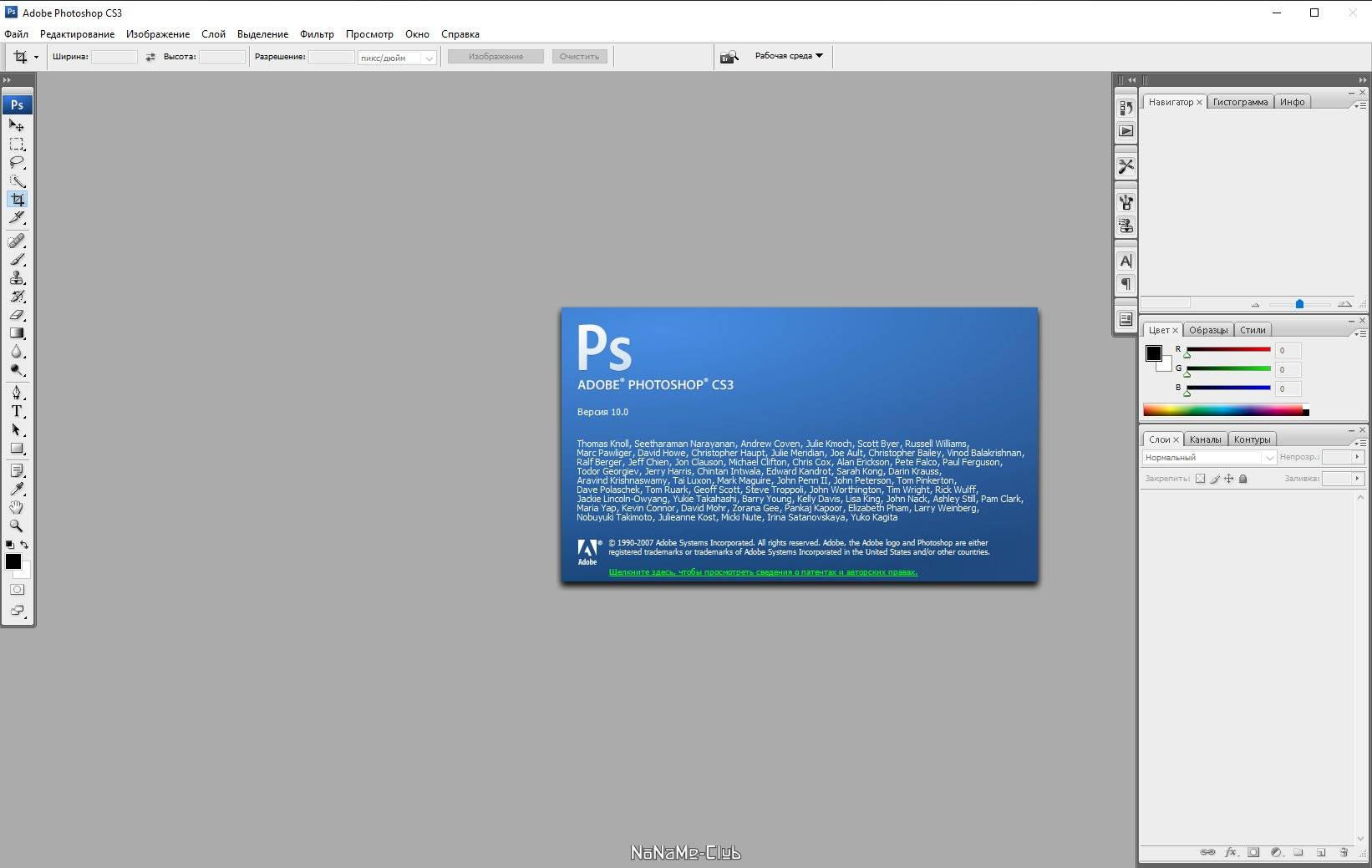The height and width of the screenshot is (868, 1372).
Task: Select the Healing Brush tool
Action: tap(17, 241)
